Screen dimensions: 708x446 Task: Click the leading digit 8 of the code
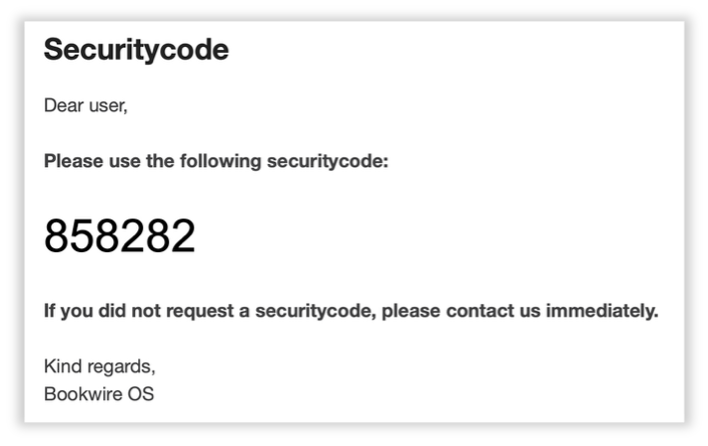[56, 236]
